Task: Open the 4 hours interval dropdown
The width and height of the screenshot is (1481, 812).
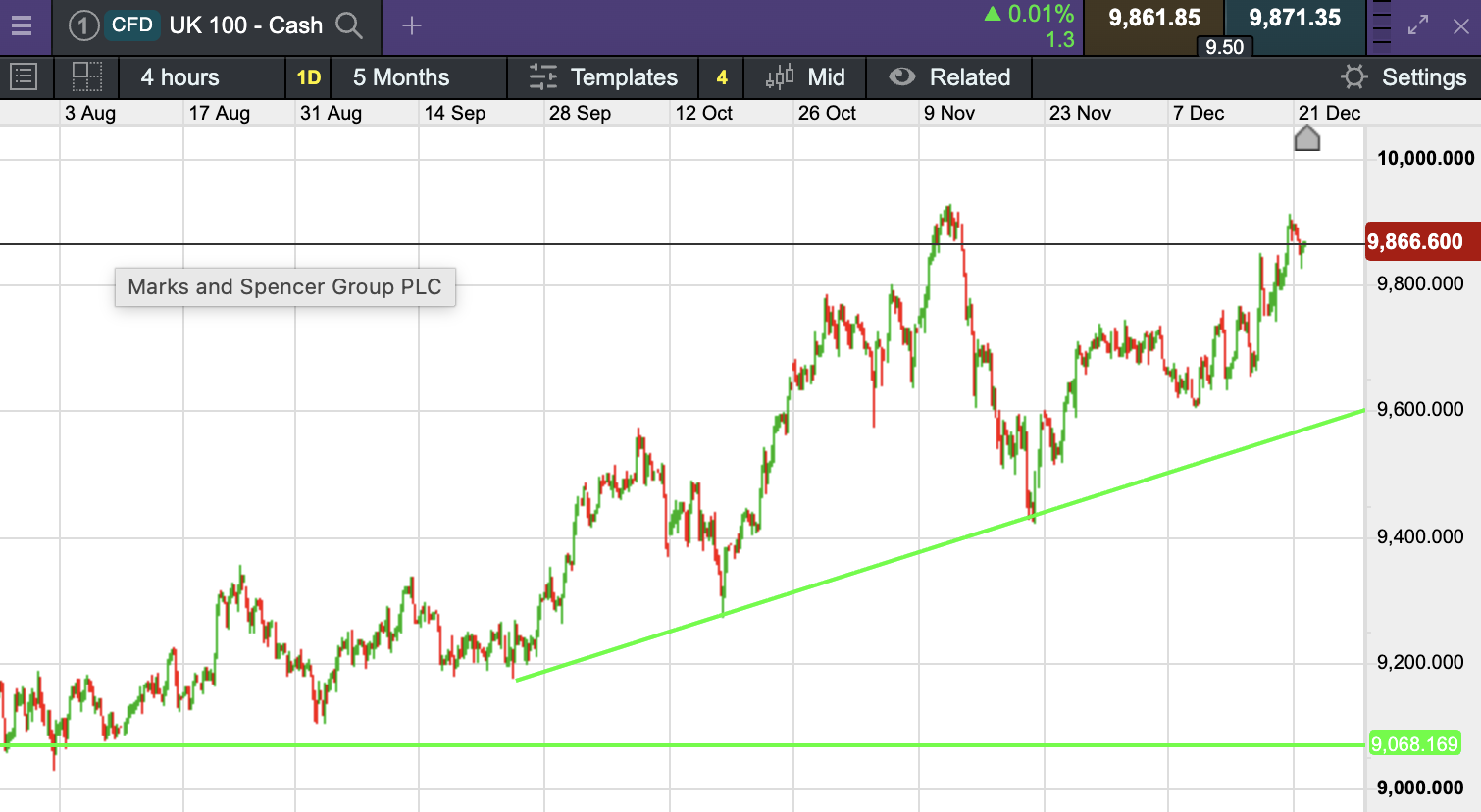Action: click(180, 77)
